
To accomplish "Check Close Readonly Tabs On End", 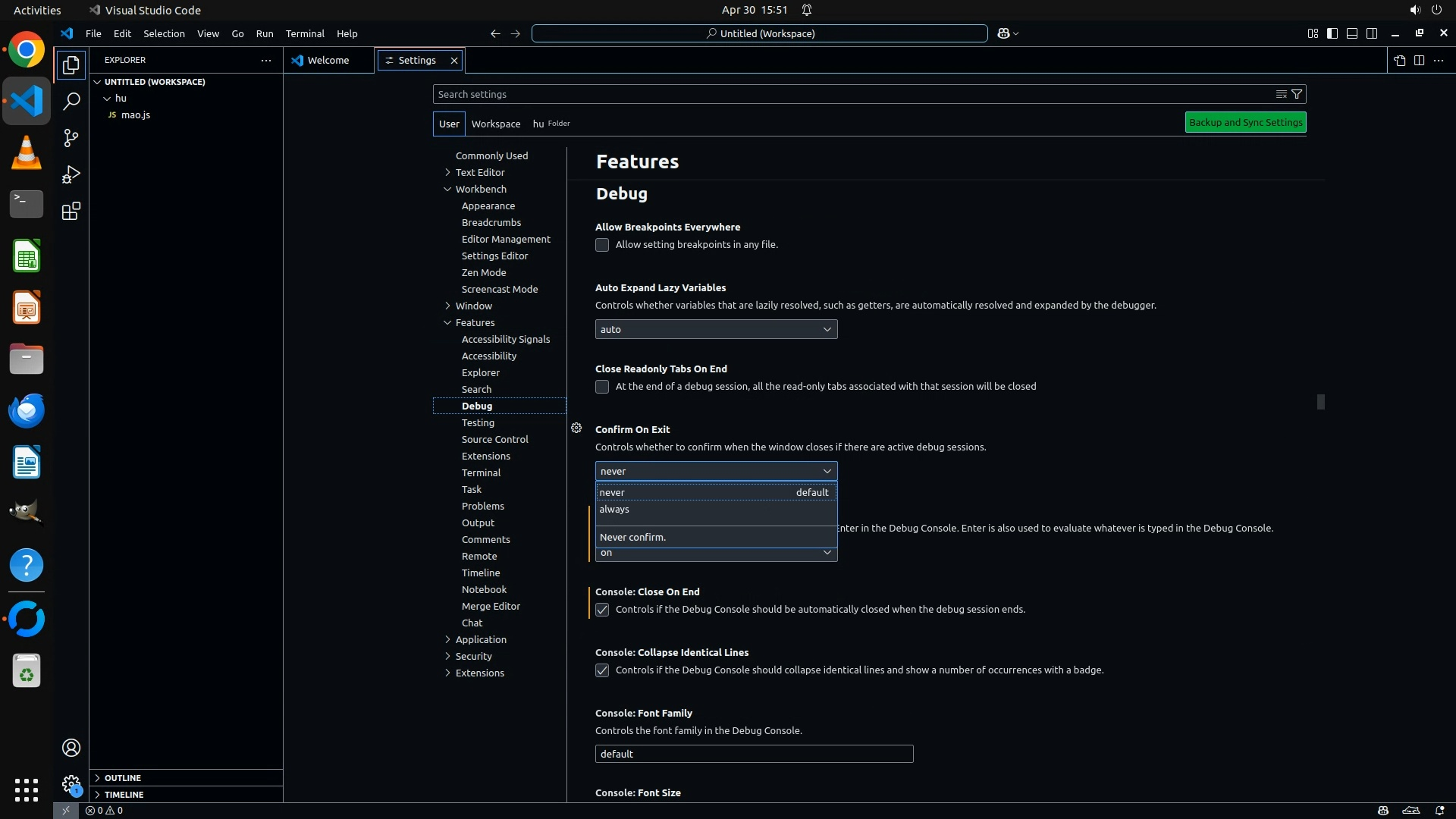I will click(602, 387).
